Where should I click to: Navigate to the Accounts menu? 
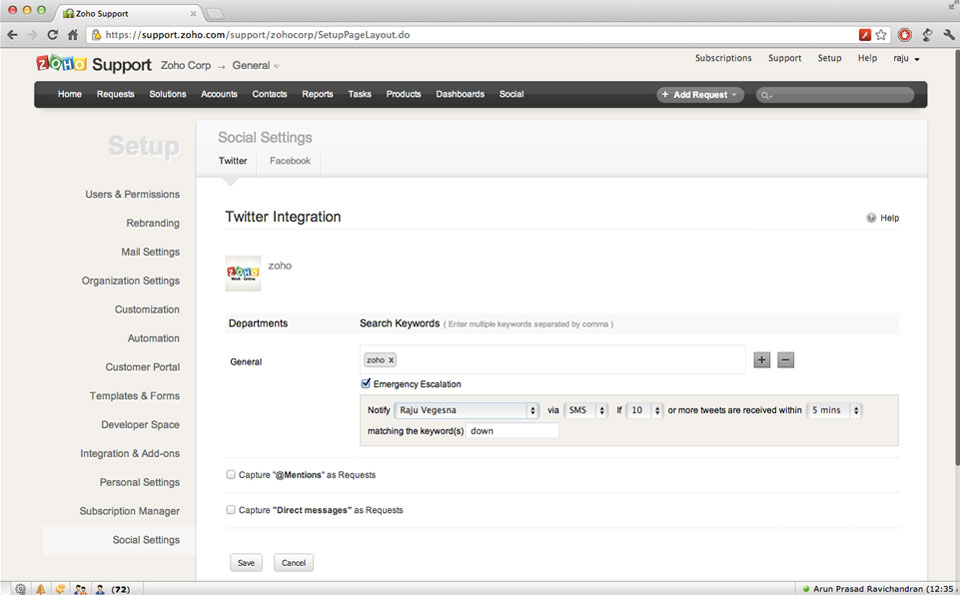tap(219, 94)
